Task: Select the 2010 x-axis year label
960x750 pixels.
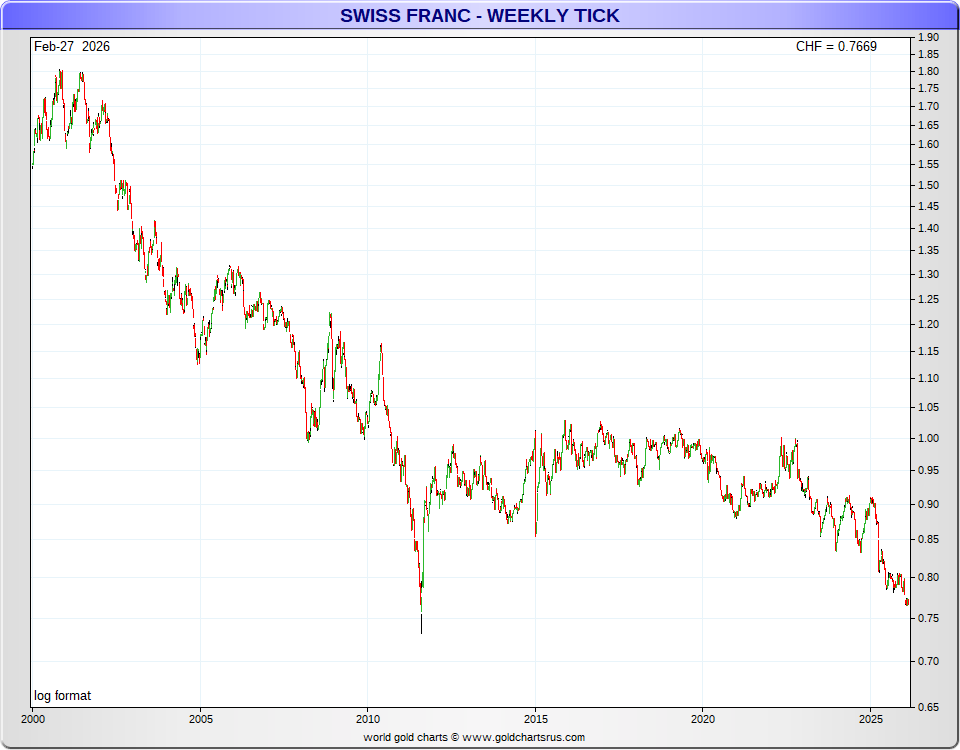Action: pos(368,718)
